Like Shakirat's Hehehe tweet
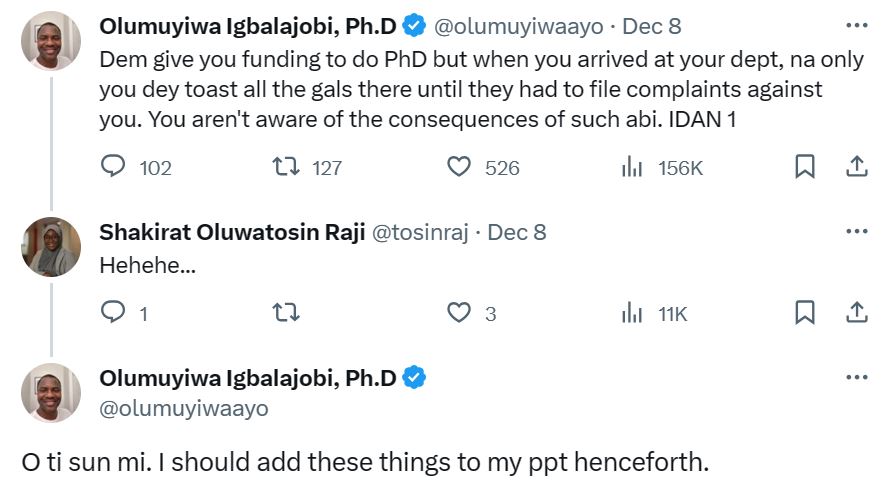The image size is (893, 487). tap(459, 314)
